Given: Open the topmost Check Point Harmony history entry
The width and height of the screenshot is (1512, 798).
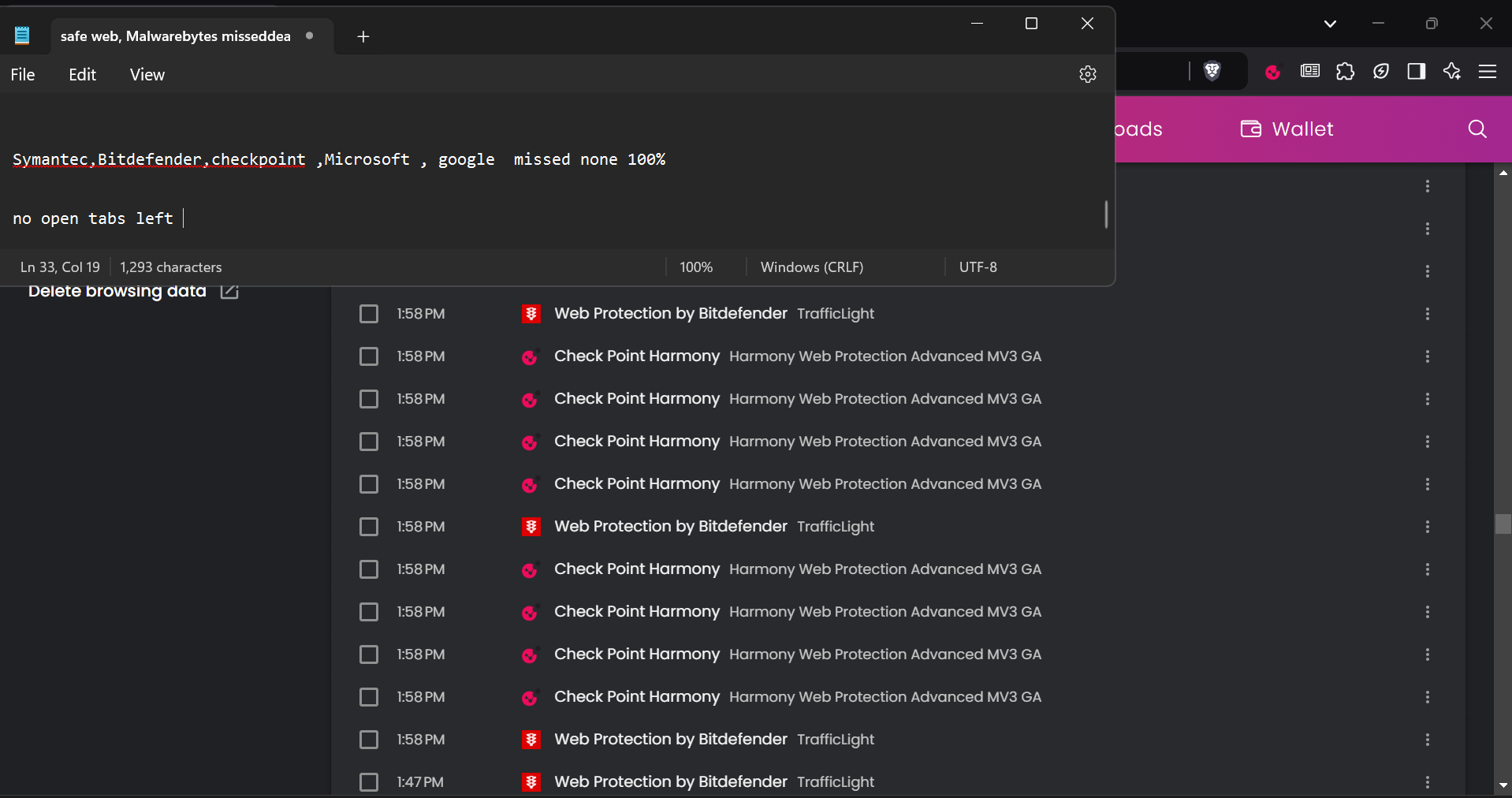Looking at the screenshot, I should click(637, 356).
